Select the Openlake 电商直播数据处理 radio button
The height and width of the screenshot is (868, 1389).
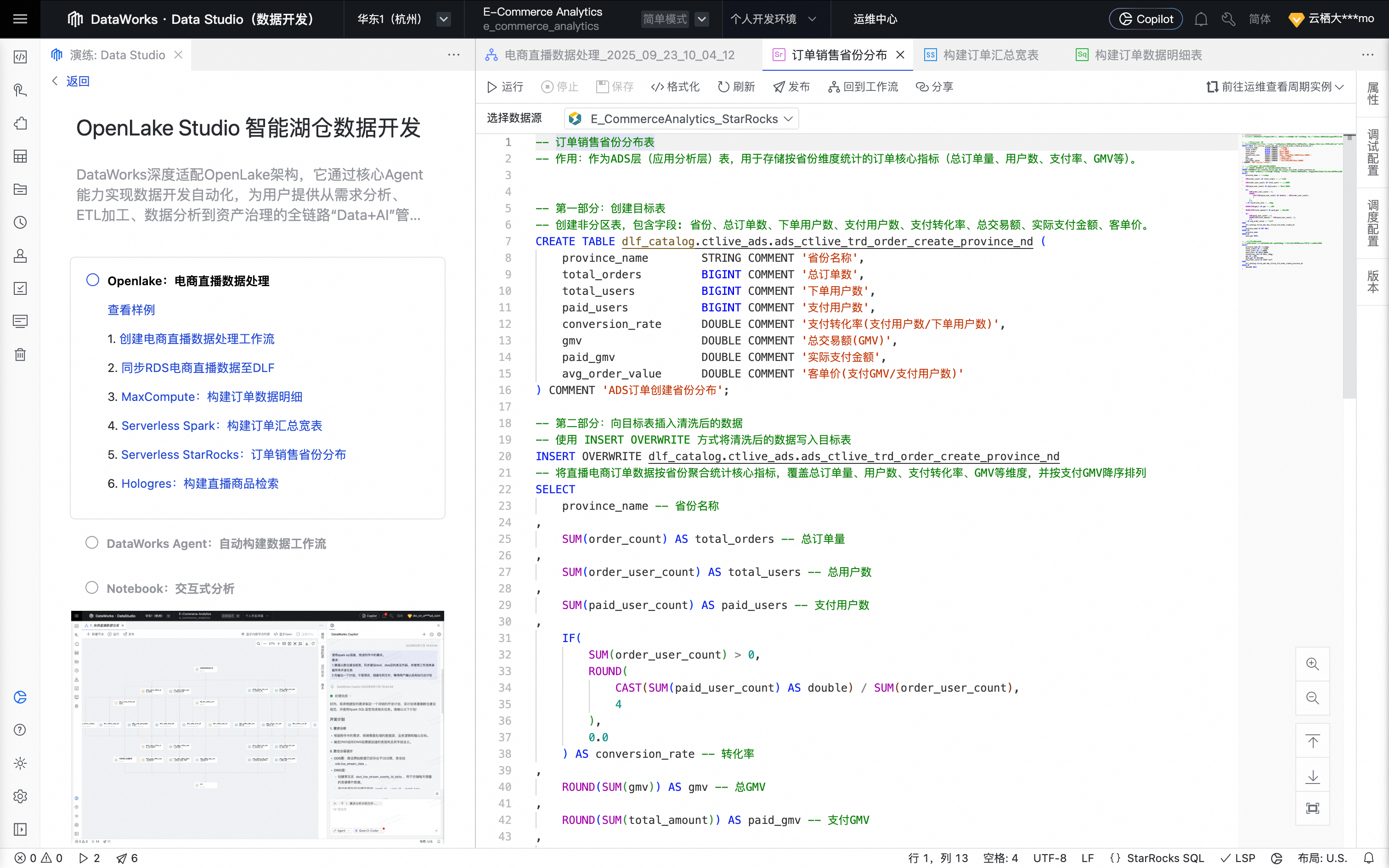[92, 280]
